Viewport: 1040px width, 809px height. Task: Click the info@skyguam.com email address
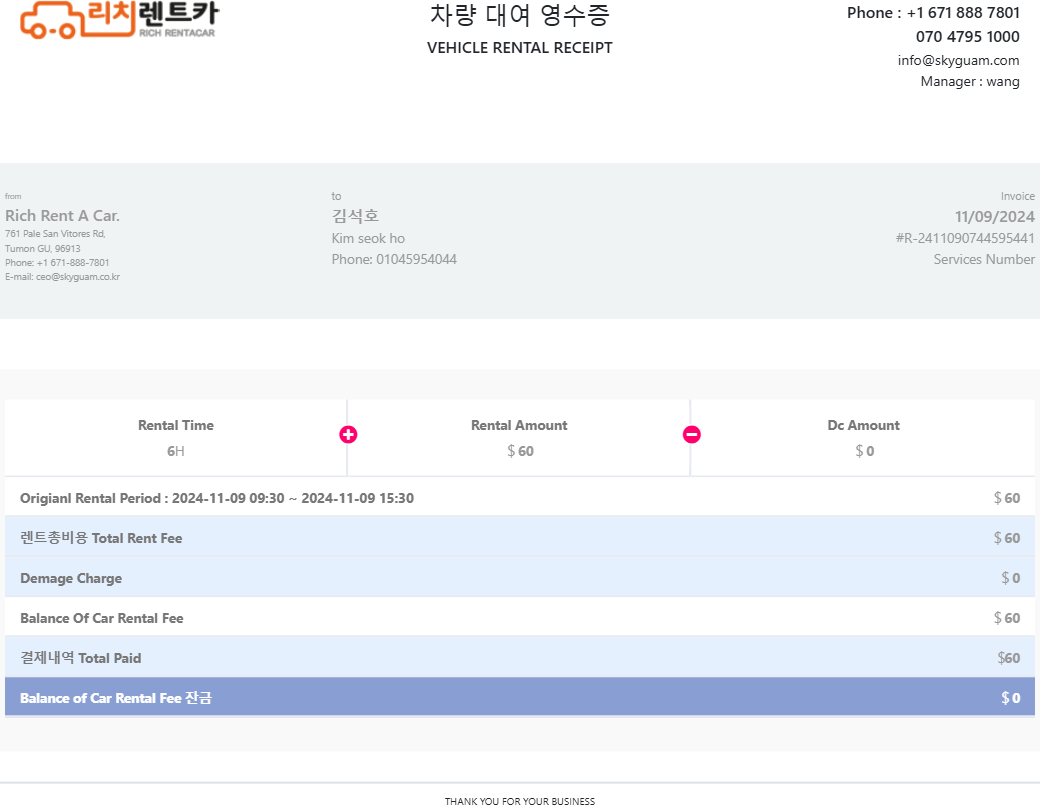point(958,60)
